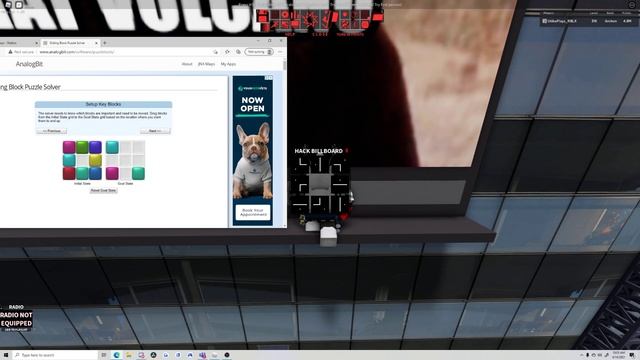Click the Not syncing profile button
640x360 pixels.
pyautogui.click(x=259, y=52)
